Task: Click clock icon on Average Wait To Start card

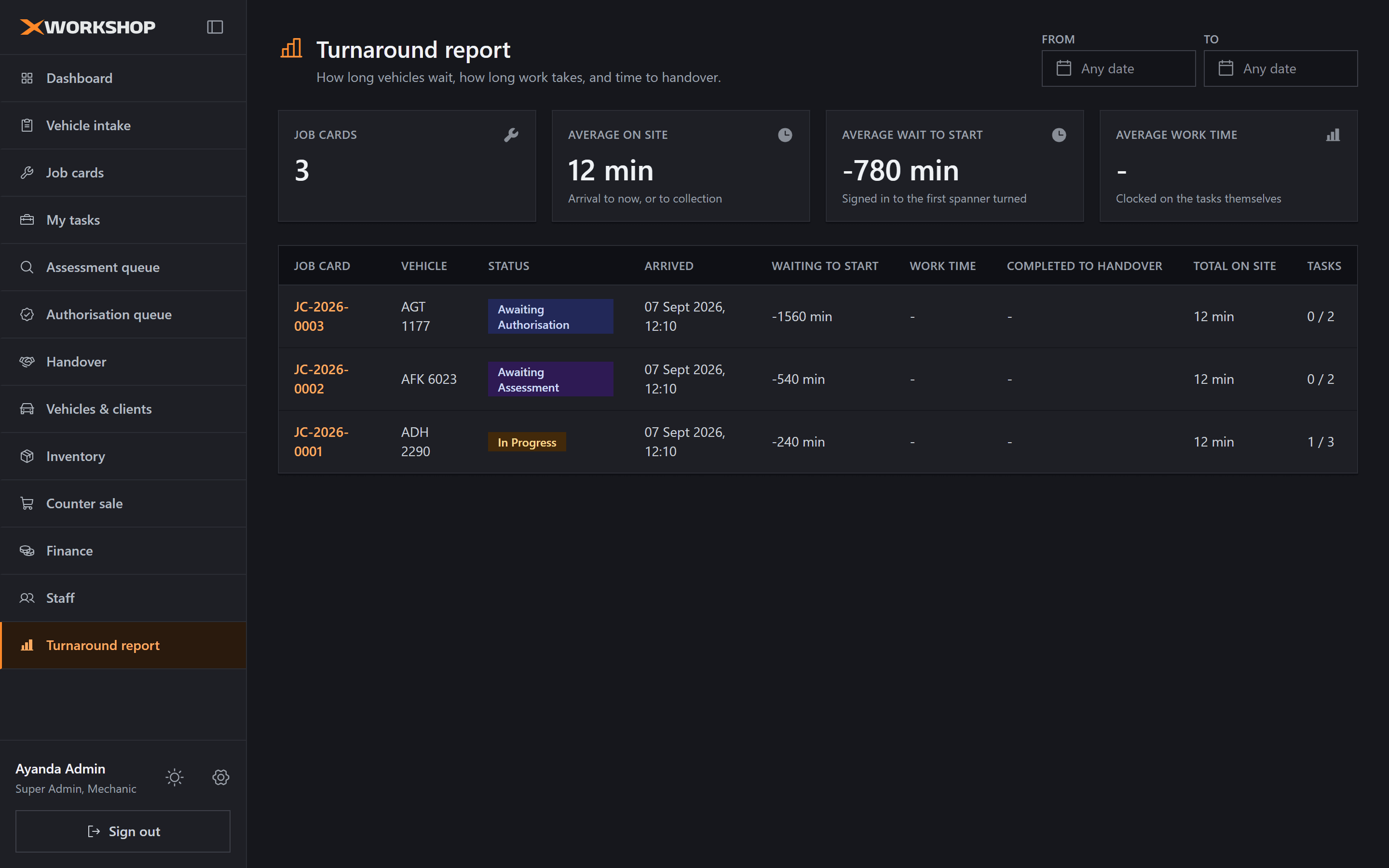Action: [1059, 135]
